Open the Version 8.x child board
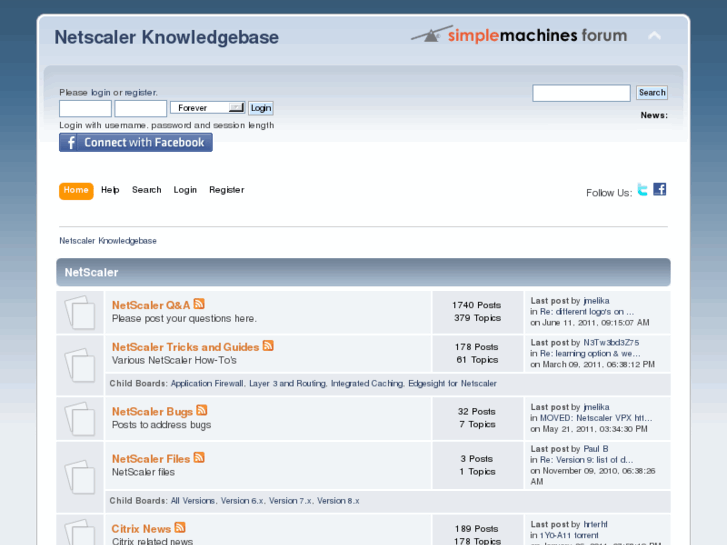 point(338,501)
